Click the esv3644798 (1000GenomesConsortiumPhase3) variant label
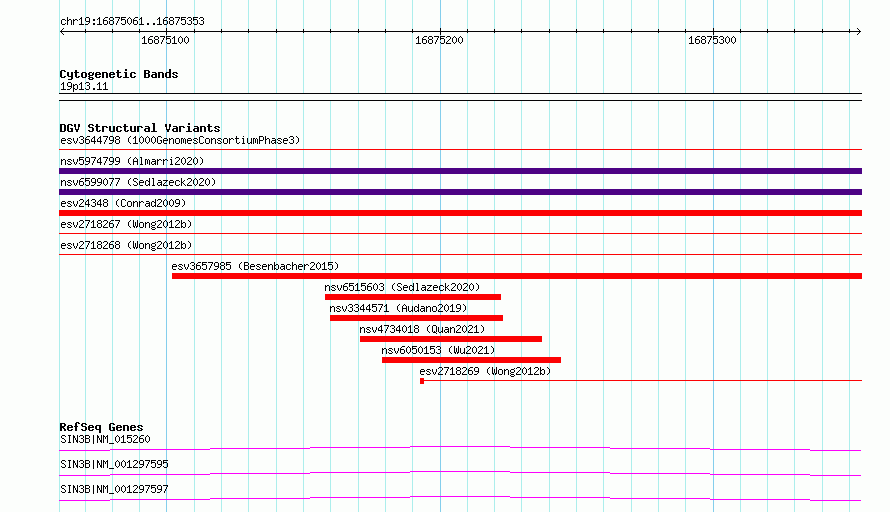Viewport: 890px width, 512px height. (x=180, y=140)
